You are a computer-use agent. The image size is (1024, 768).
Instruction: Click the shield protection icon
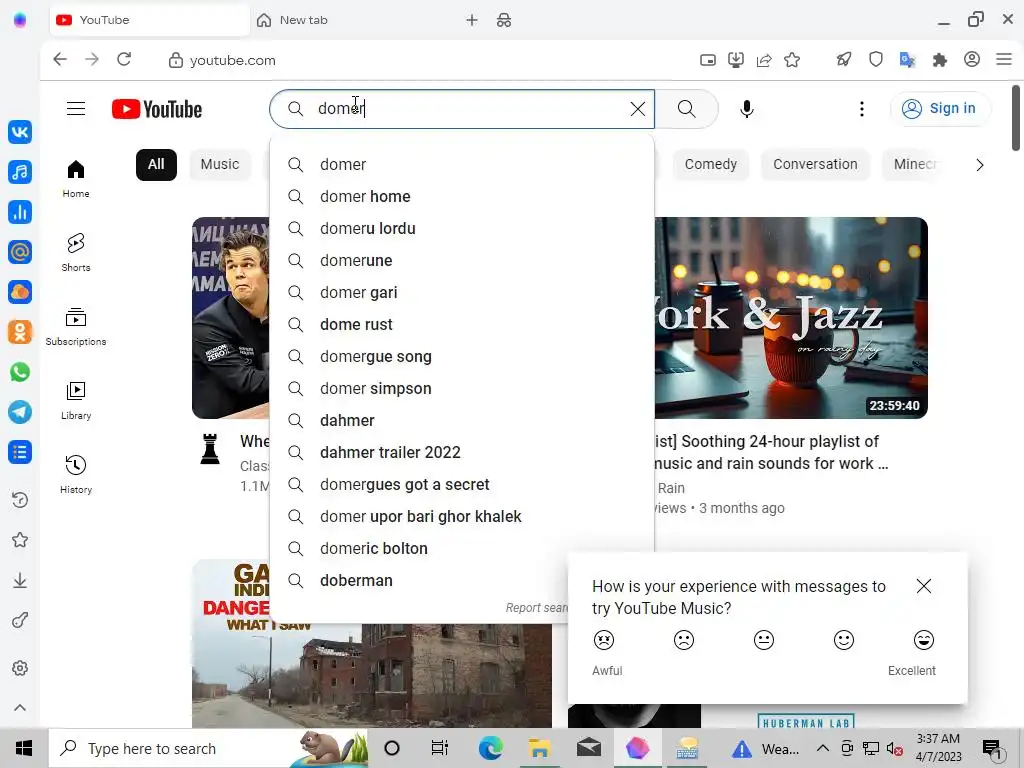[876, 60]
